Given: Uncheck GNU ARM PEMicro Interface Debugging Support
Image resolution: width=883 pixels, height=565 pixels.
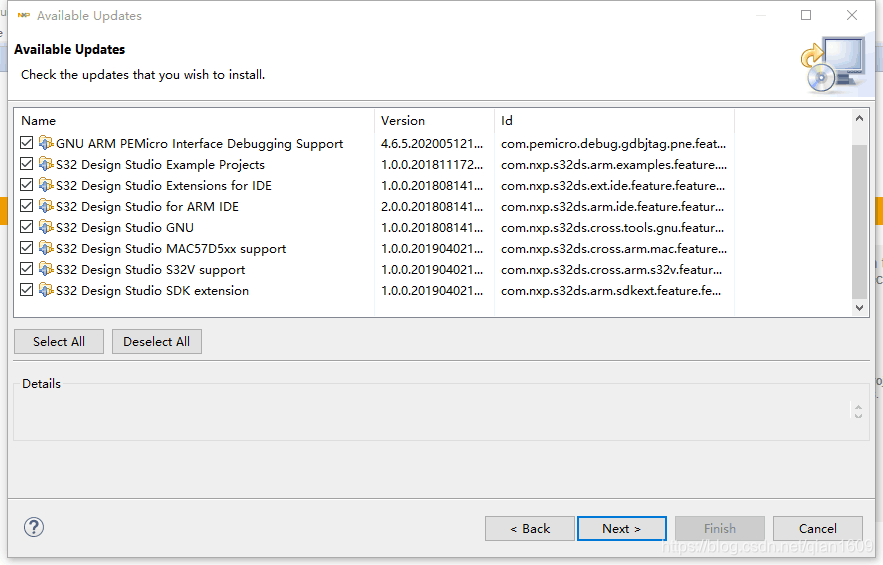Looking at the screenshot, I should pos(27,144).
